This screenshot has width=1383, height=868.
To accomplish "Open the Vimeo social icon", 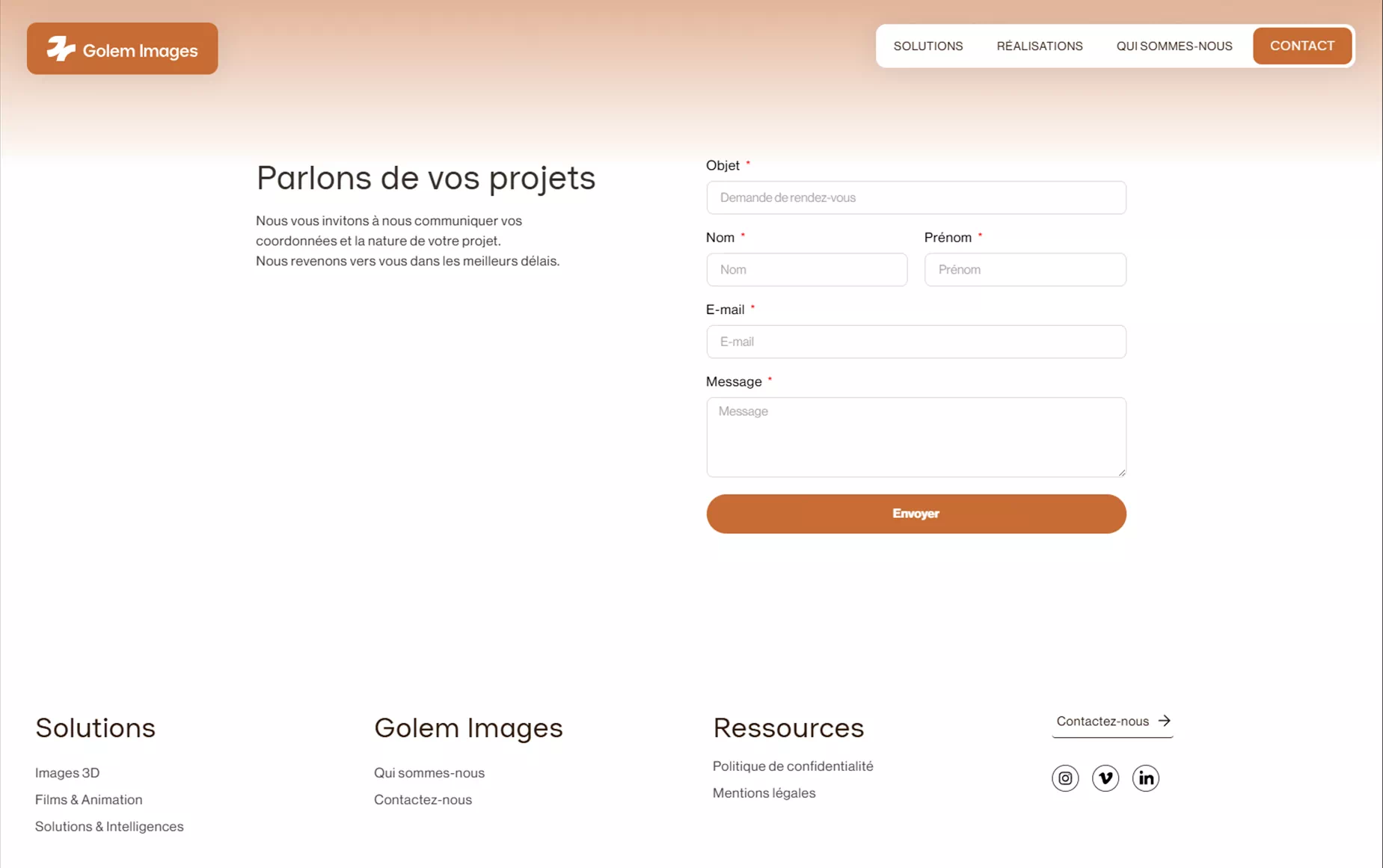I will point(1106,778).
